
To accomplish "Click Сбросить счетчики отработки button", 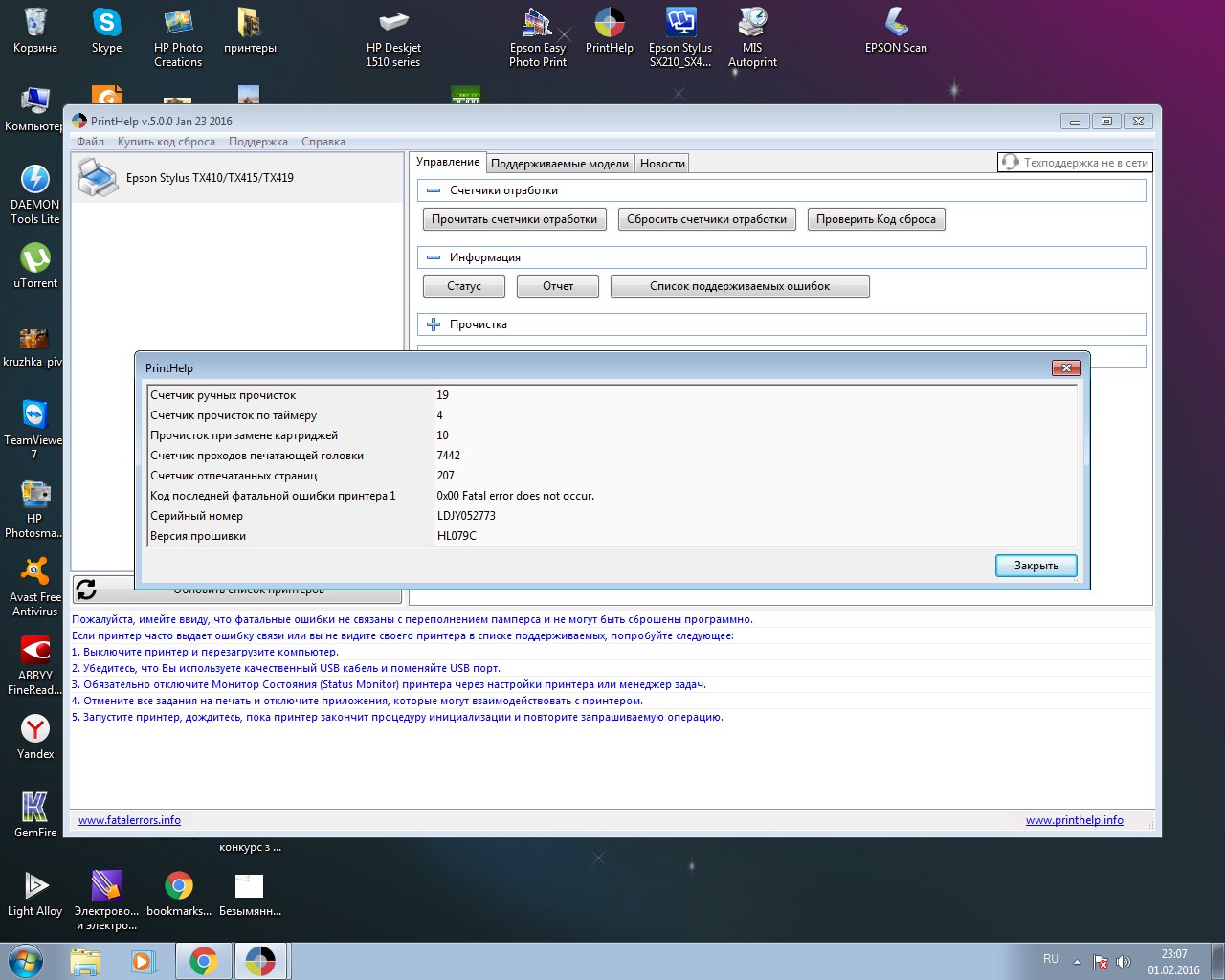I will (x=706, y=219).
